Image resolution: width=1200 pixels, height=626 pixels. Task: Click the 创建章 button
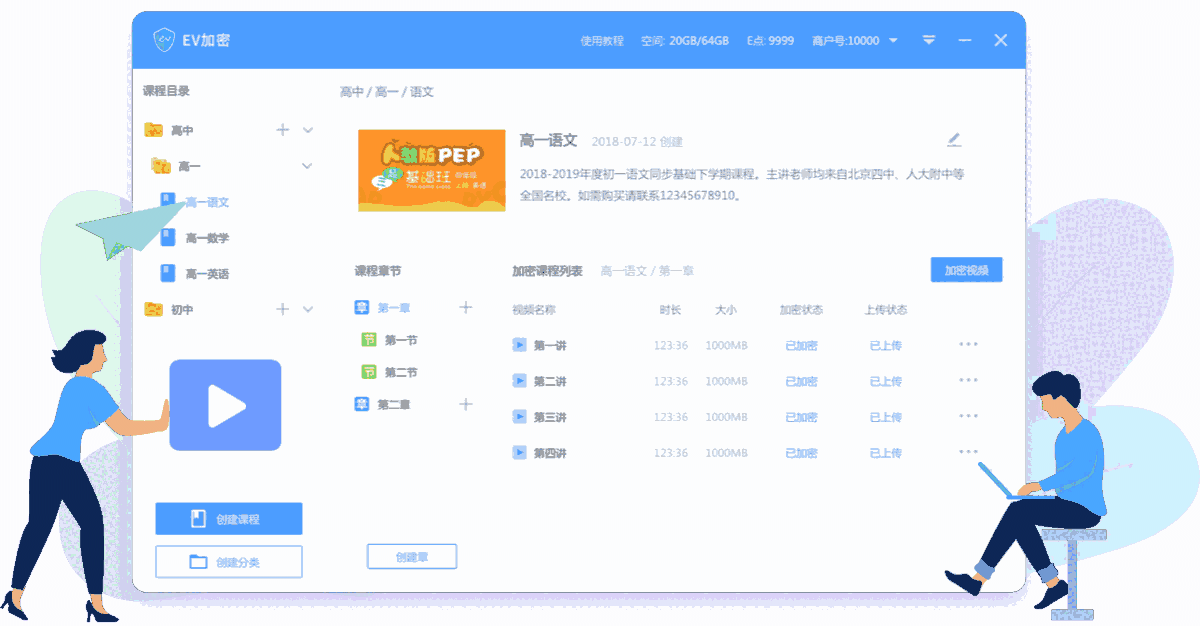[x=412, y=556]
